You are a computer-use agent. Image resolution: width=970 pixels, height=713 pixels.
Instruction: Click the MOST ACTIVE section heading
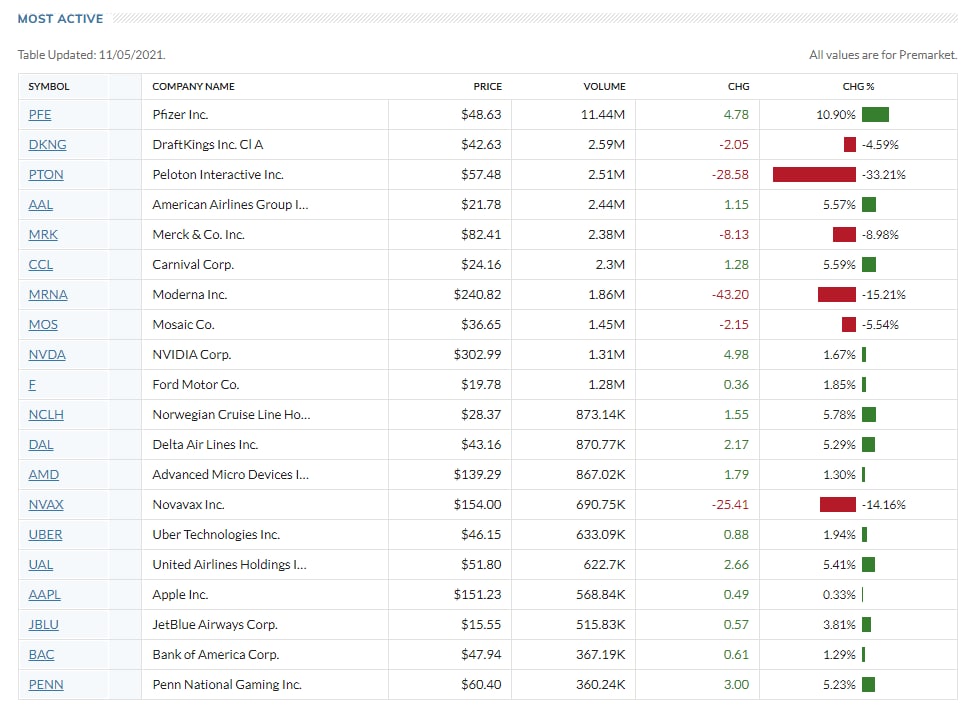pyautogui.click(x=61, y=19)
